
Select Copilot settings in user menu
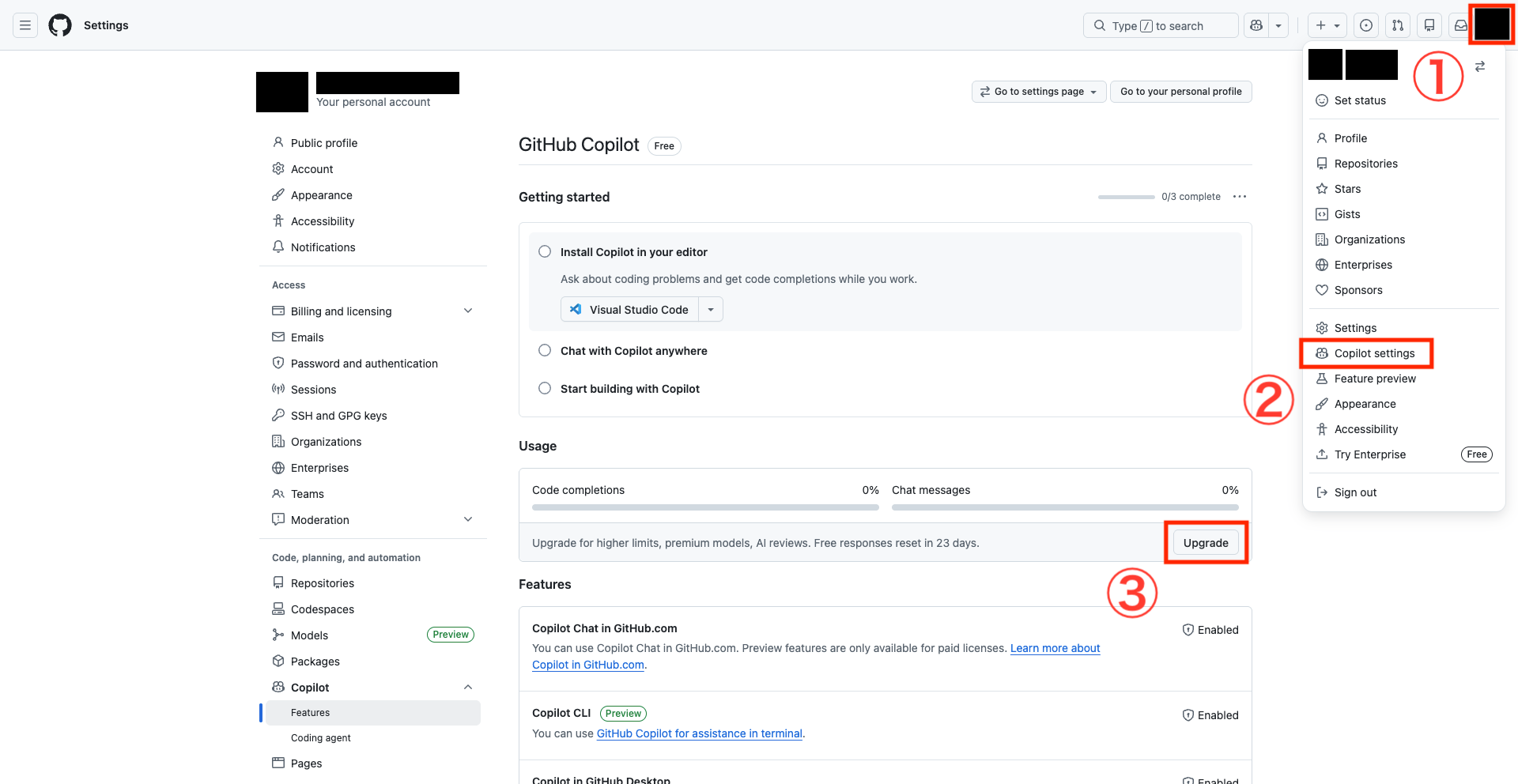pos(1374,353)
